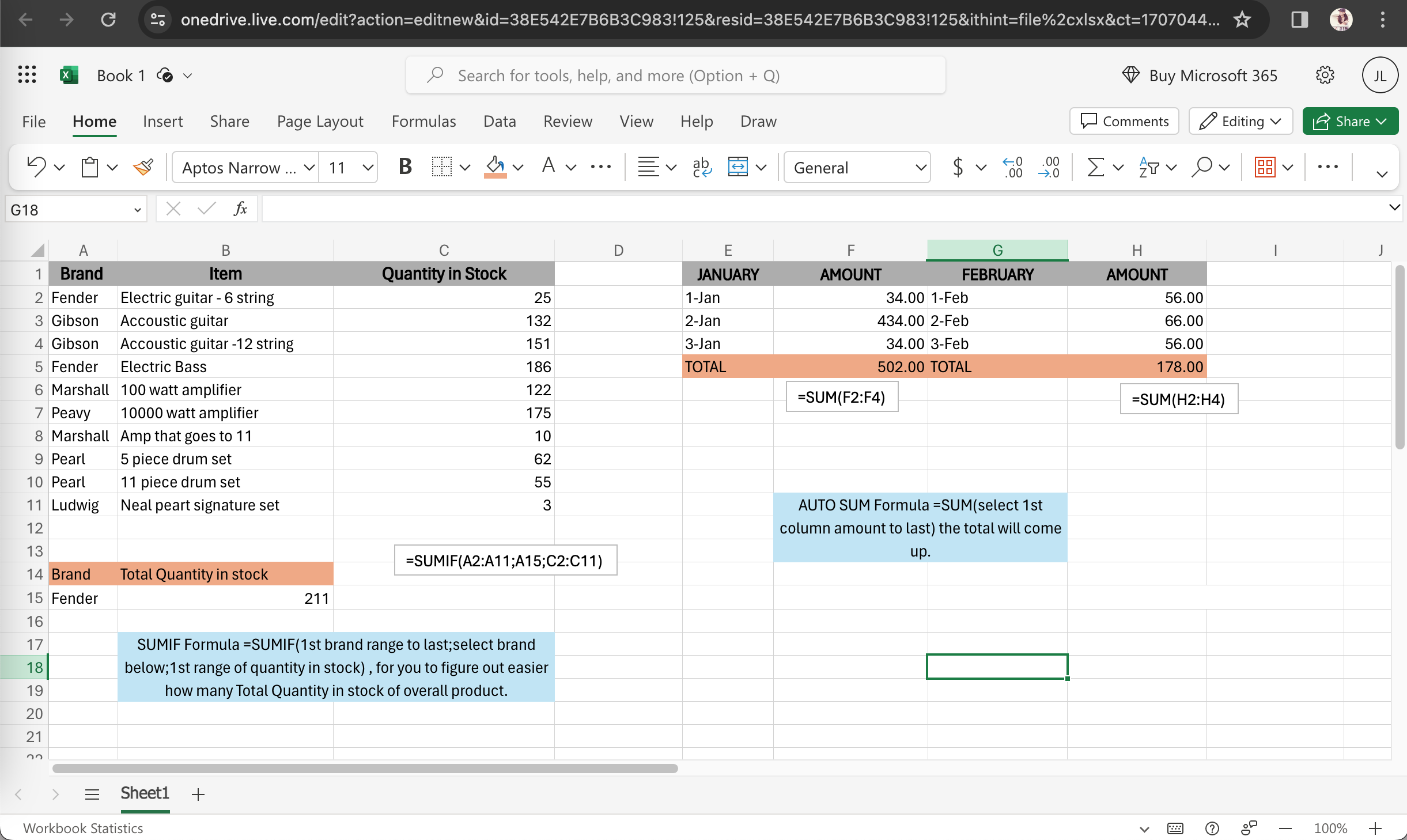
Task: Click Insert Function fx icon
Action: click(x=240, y=209)
